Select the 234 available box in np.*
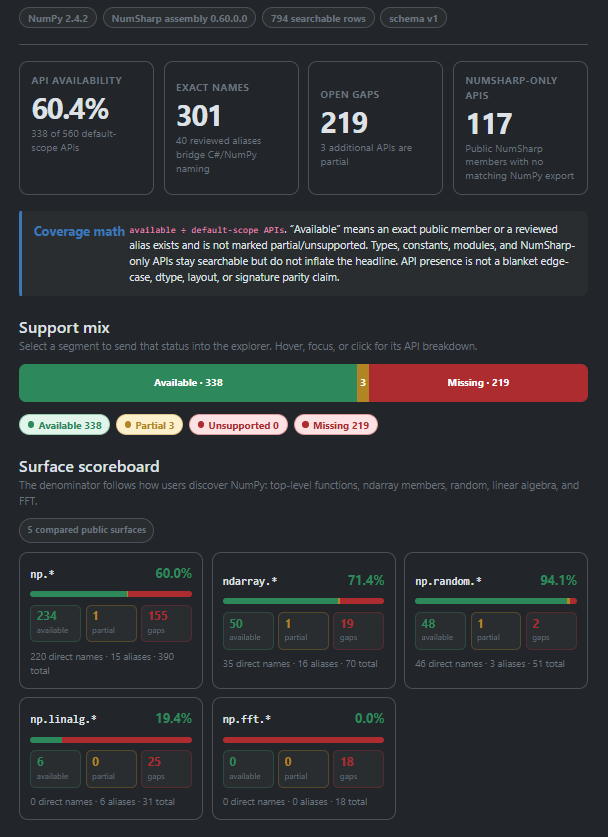 point(56,623)
